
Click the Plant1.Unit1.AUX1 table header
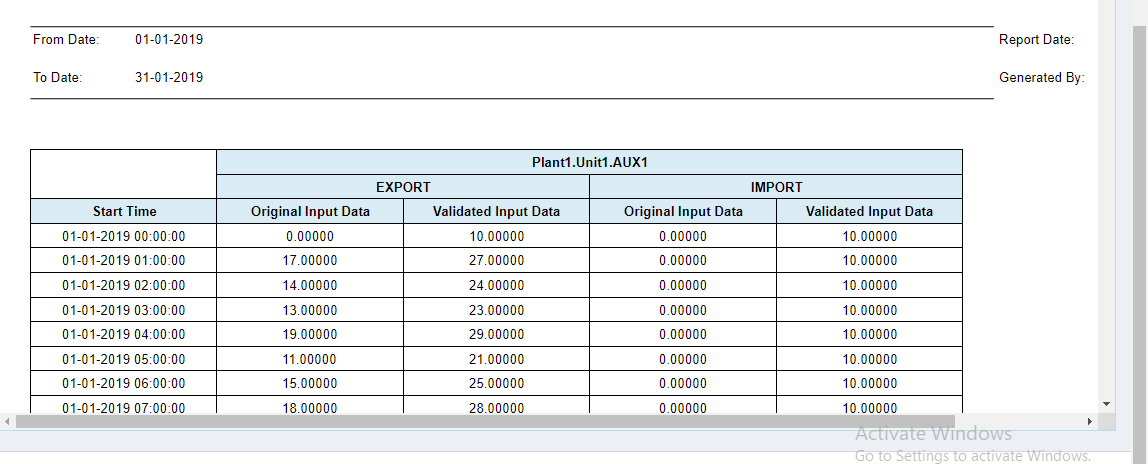coord(589,162)
